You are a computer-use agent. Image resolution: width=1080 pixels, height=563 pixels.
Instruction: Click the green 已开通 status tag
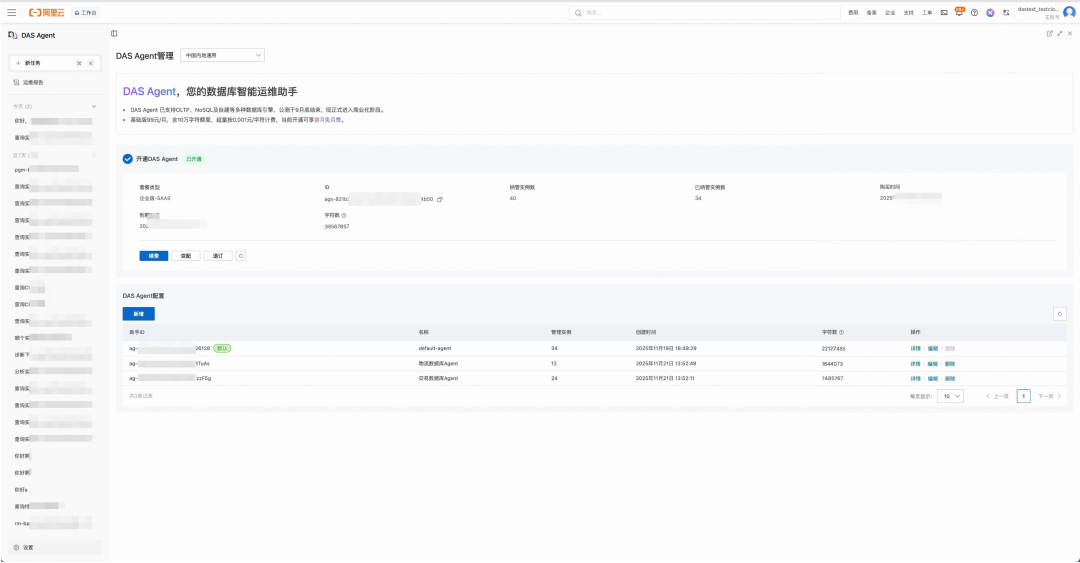[194, 158]
